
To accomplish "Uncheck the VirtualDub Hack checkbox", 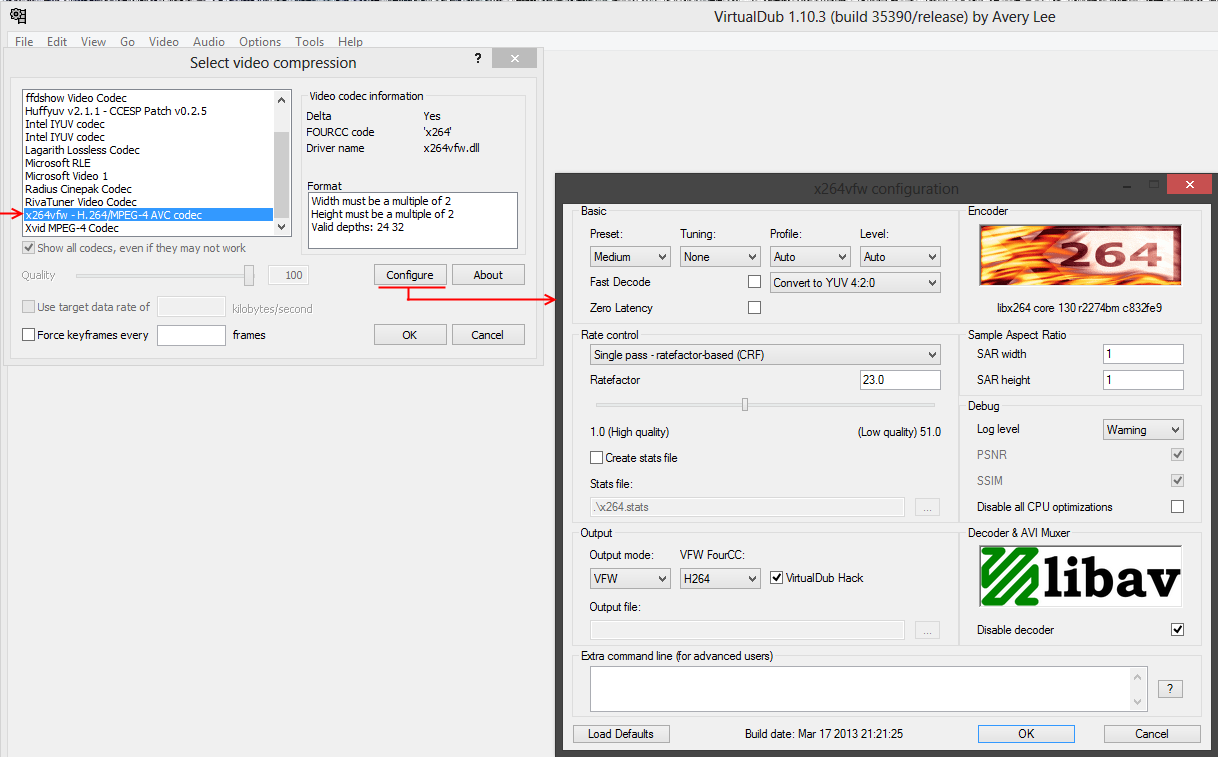I will pos(777,578).
